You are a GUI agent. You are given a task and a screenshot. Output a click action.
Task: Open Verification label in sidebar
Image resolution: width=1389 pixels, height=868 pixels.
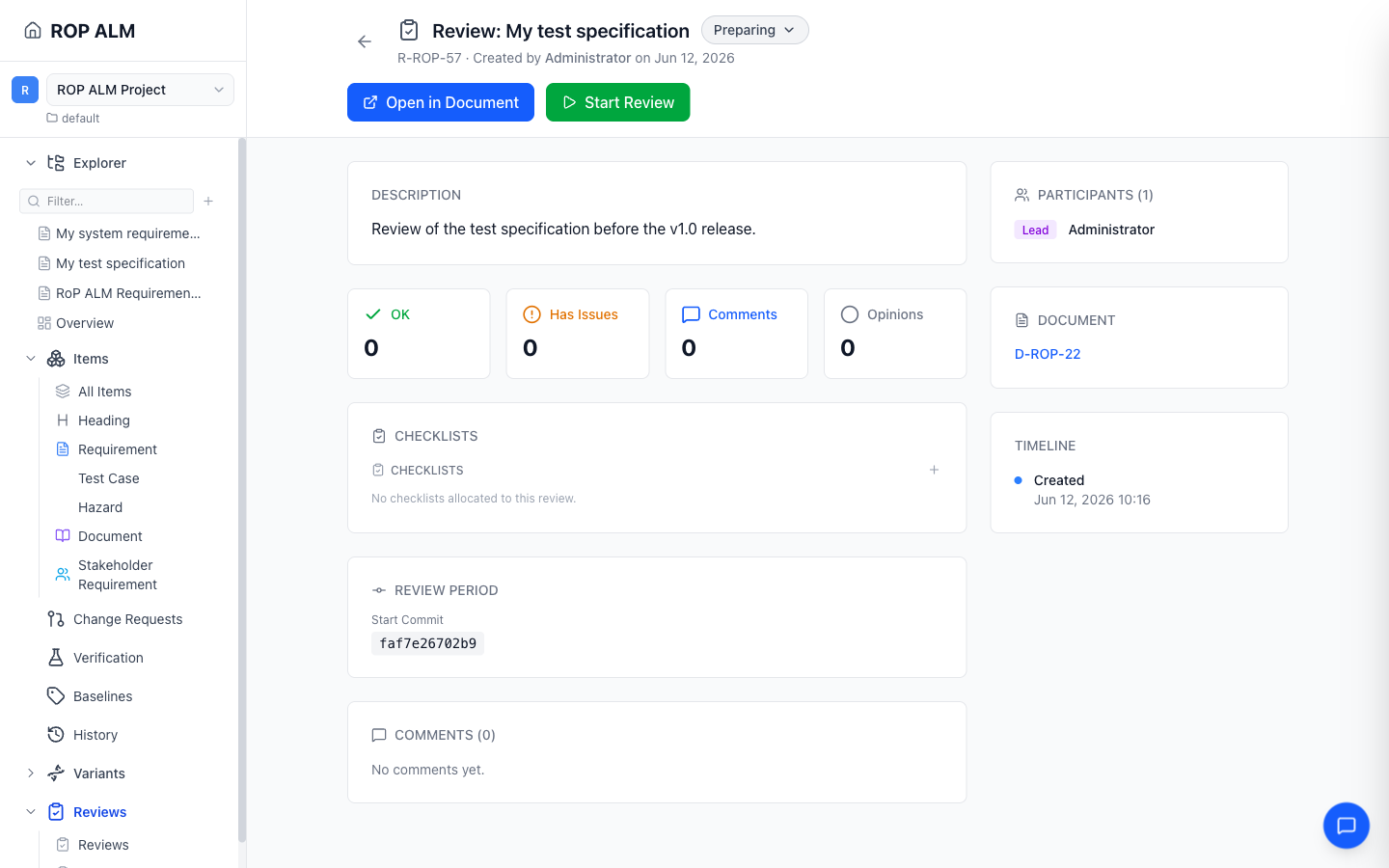tap(108, 658)
